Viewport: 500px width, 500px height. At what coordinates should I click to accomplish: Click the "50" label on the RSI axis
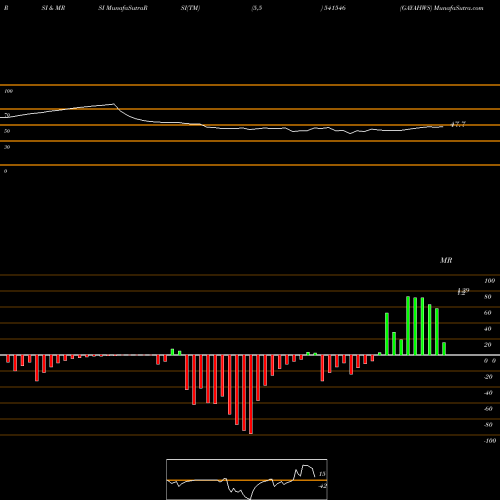[7, 131]
